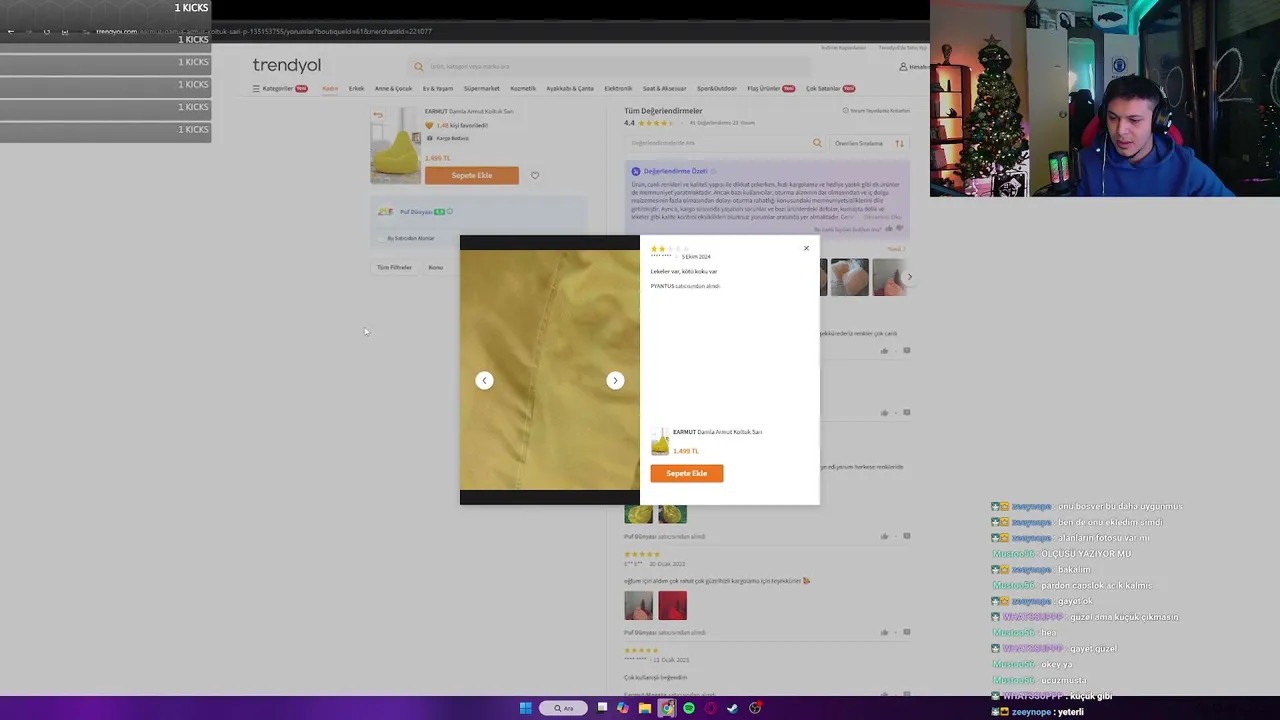Open the Tüm Filtreler button
1280x720 pixels.
click(394, 268)
